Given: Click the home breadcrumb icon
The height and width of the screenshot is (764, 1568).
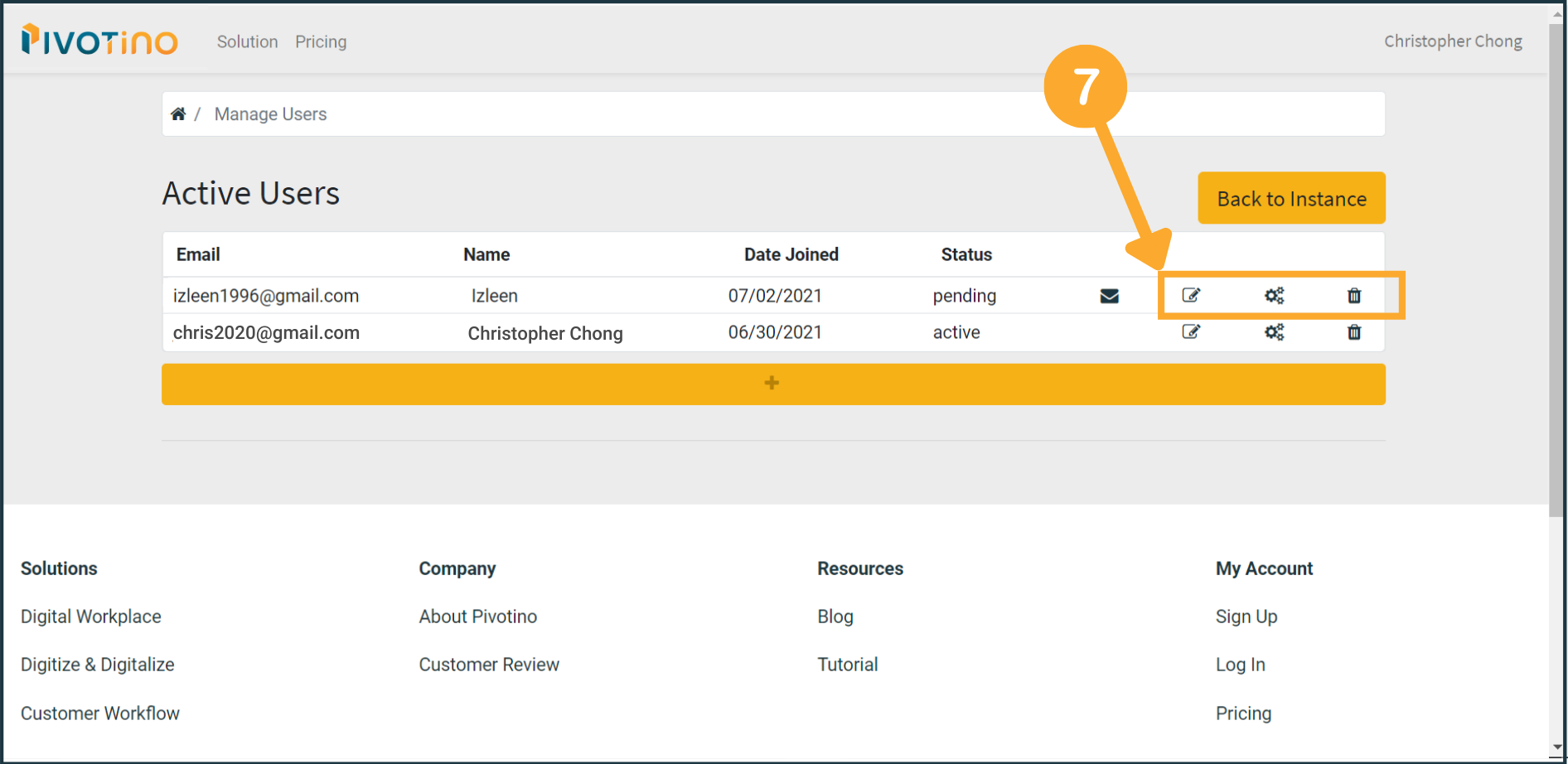Looking at the screenshot, I should pos(178,114).
